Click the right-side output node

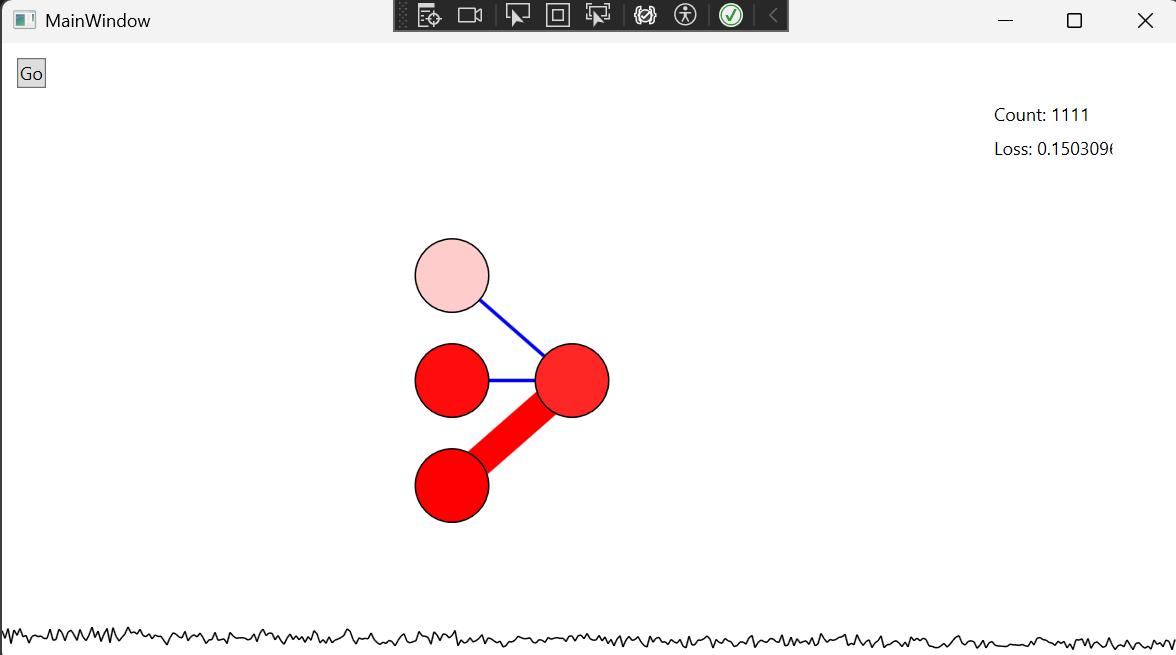tap(572, 380)
